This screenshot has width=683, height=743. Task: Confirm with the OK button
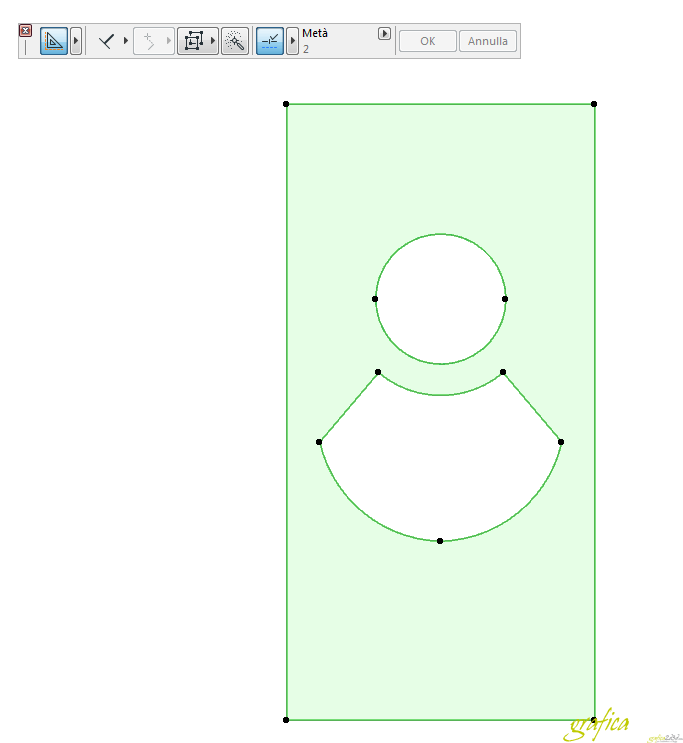428,41
